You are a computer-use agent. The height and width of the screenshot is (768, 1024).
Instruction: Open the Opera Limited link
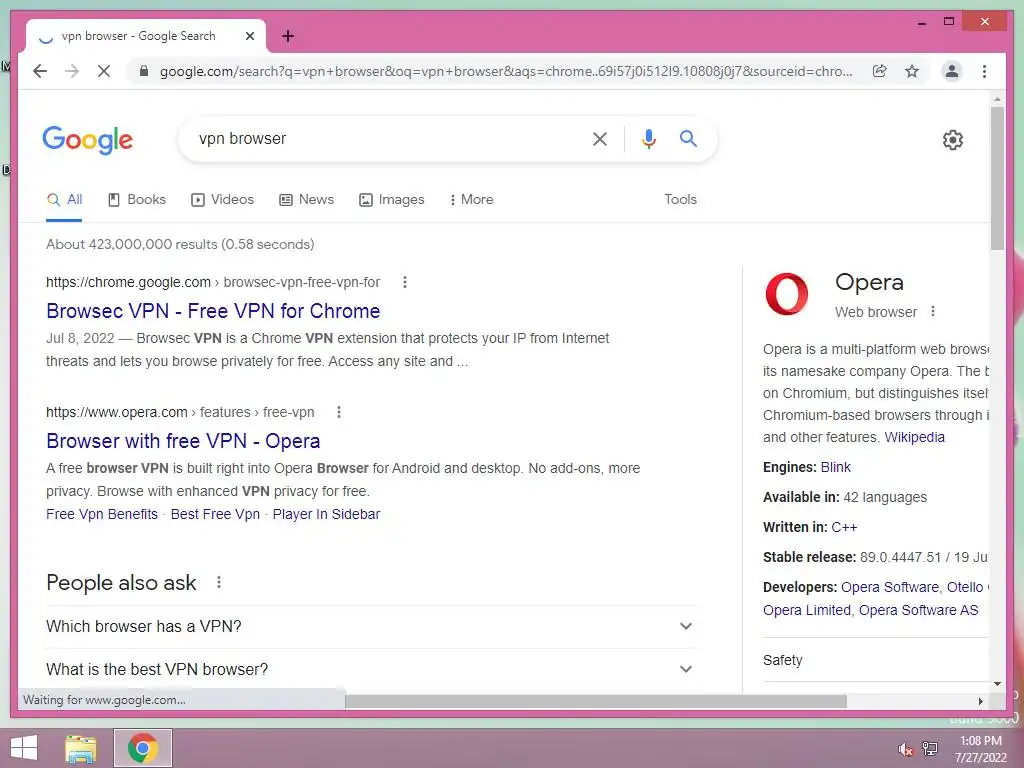pos(807,610)
